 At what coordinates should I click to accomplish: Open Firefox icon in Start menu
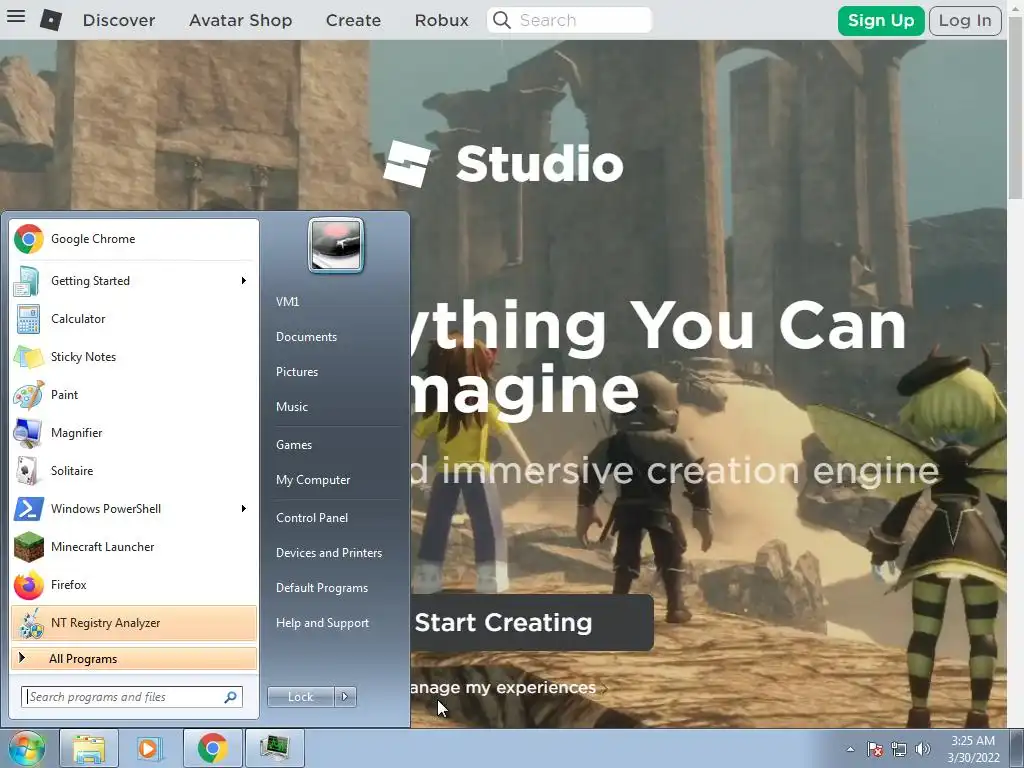click(x=29, y=584)
